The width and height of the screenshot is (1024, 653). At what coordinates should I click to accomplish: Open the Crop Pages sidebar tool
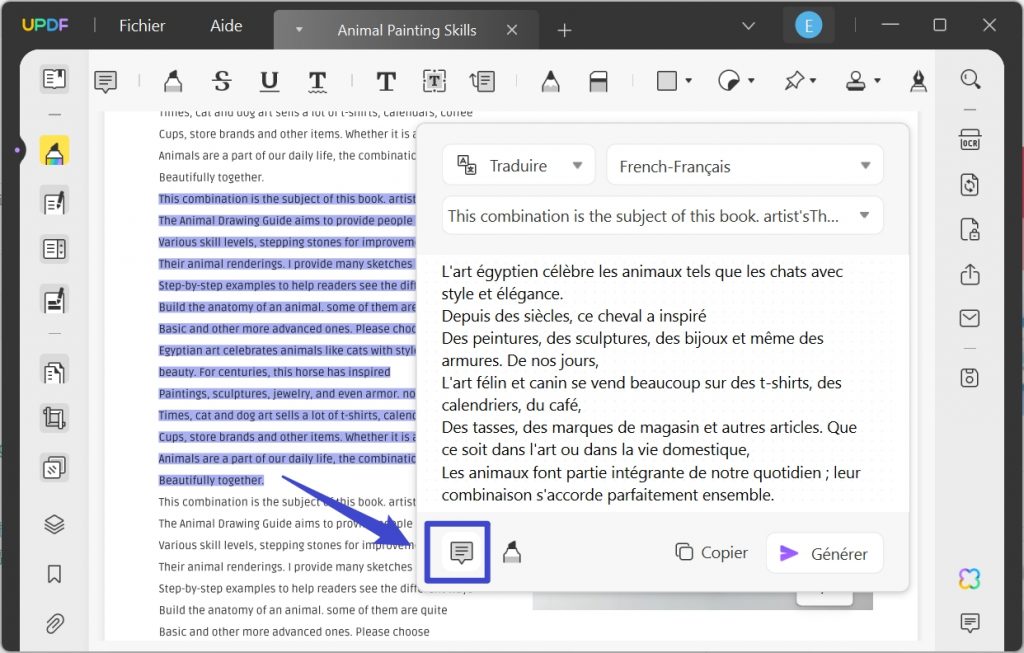(x=54, y=418)
